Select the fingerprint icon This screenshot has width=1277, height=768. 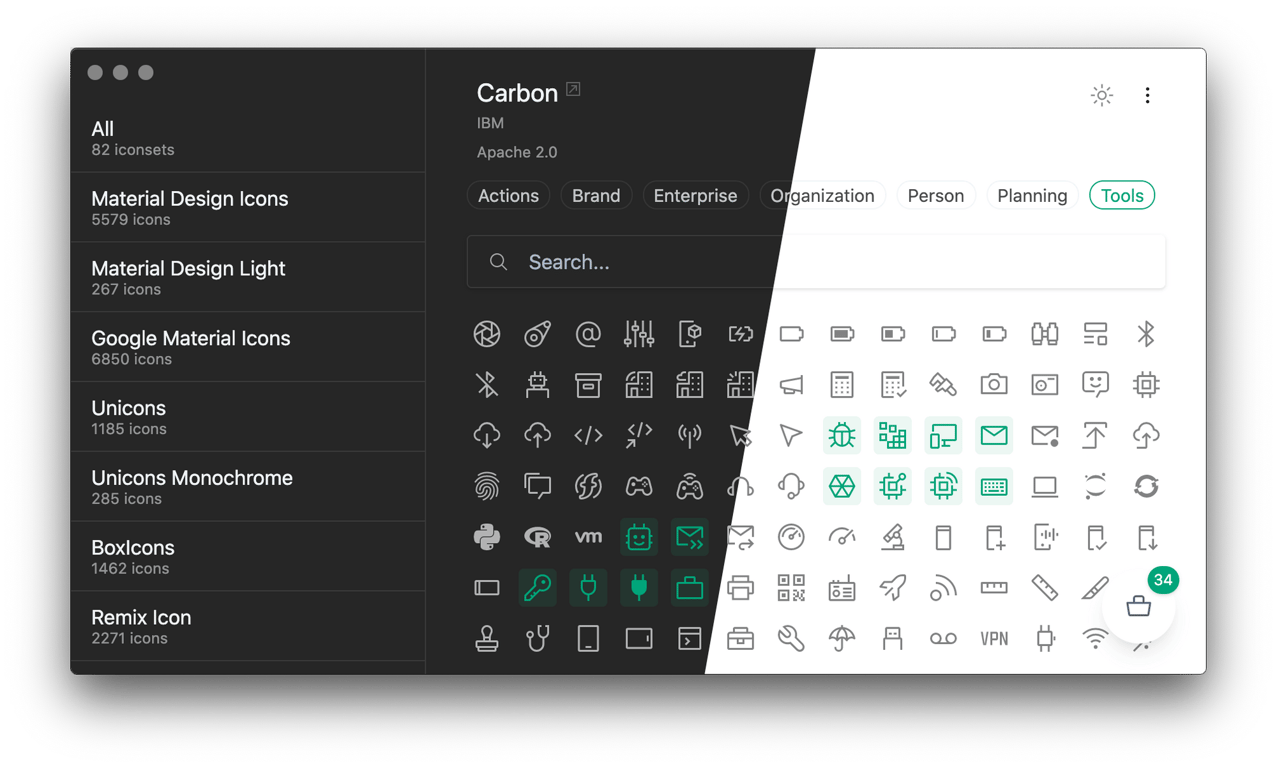point(487,486)
